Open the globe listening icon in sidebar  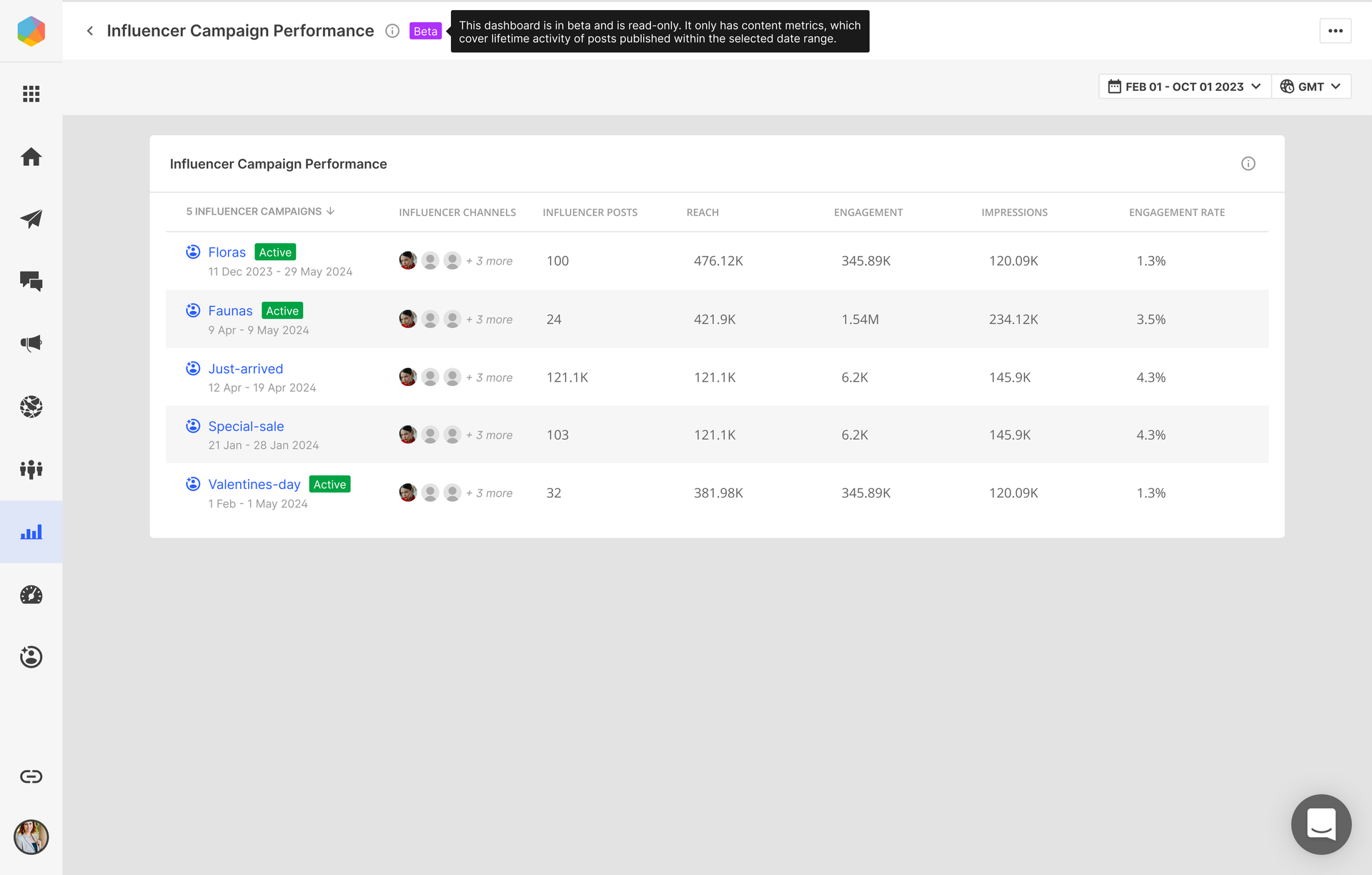[31, 407]
